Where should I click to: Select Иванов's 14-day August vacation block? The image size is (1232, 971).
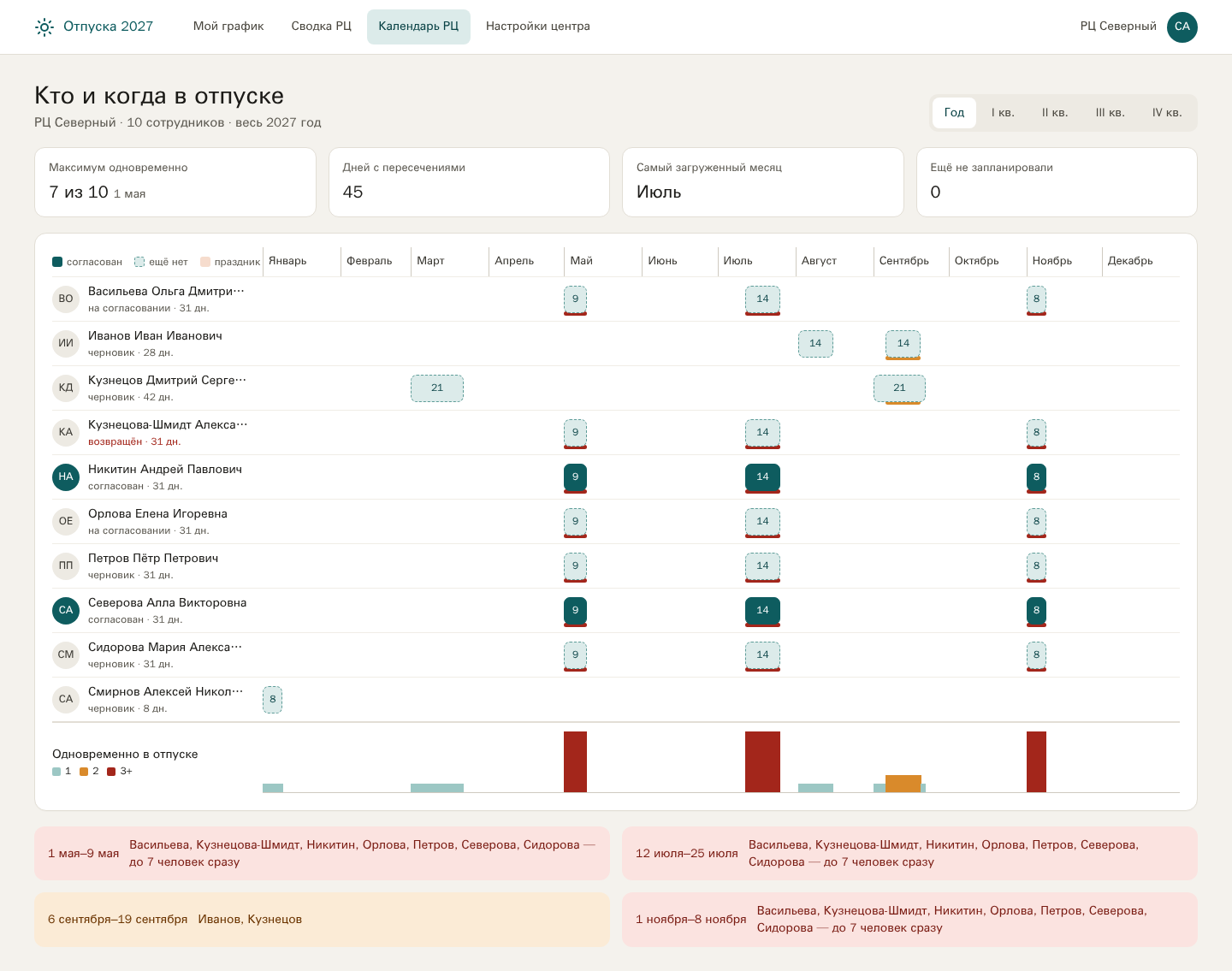tap(815, 344)
